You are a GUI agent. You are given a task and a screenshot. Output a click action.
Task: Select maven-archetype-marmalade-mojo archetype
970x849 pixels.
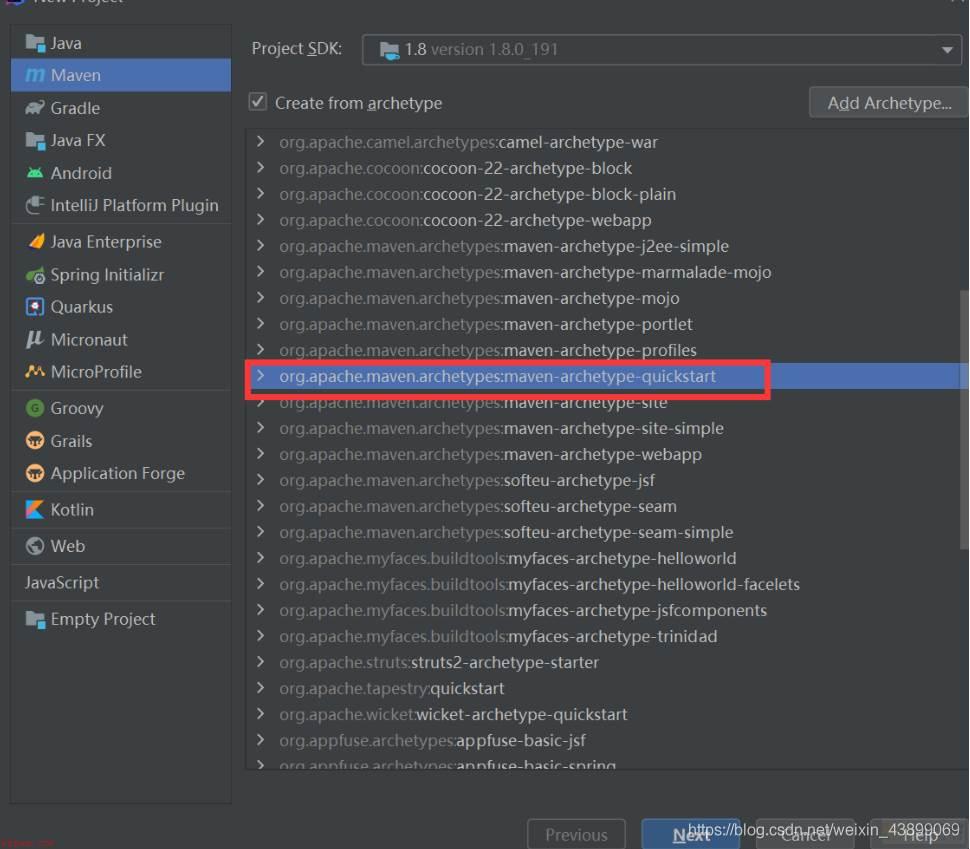pos(525,272)
